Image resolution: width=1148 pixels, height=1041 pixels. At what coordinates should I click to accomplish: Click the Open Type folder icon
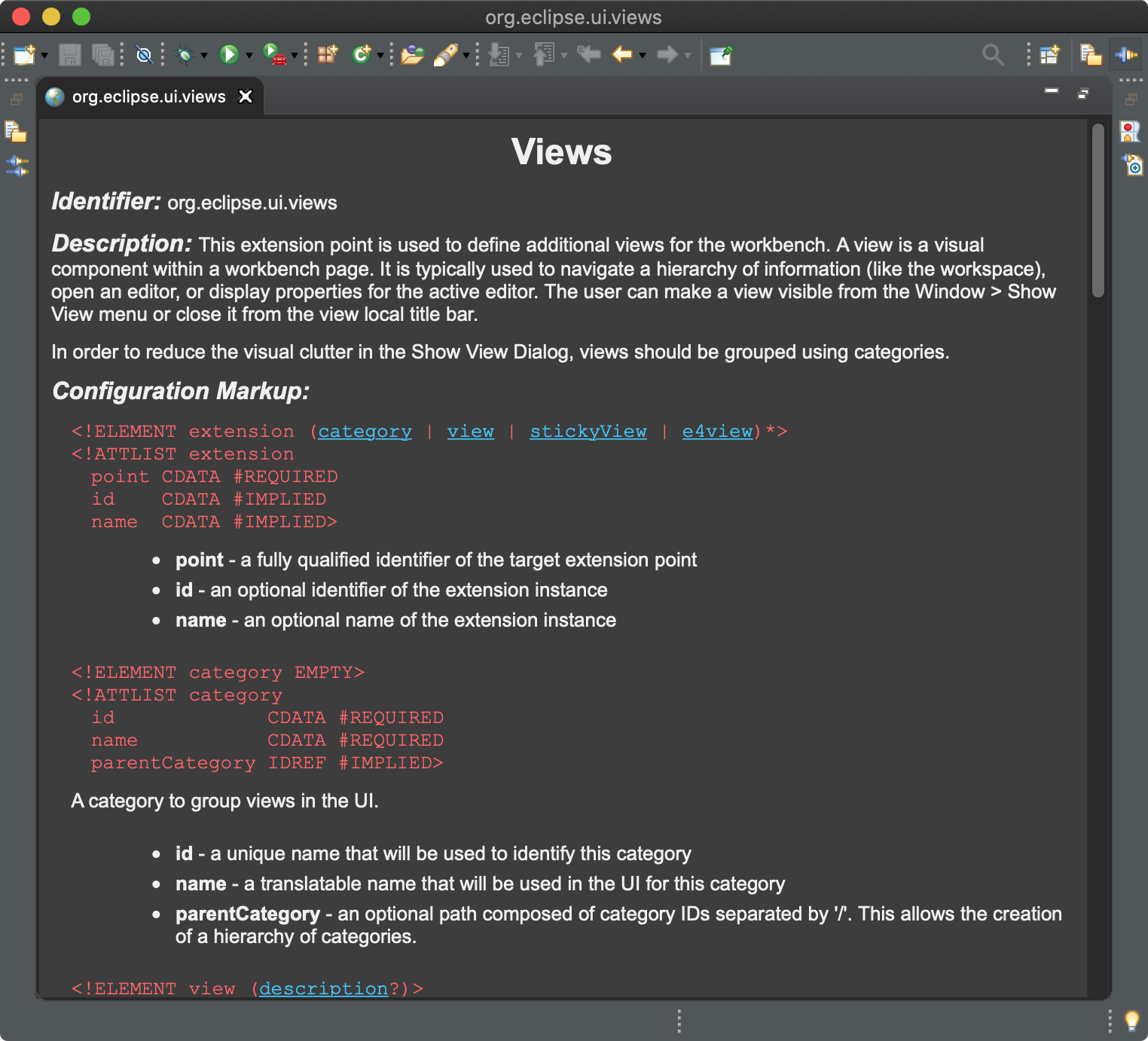coord(413,55)
